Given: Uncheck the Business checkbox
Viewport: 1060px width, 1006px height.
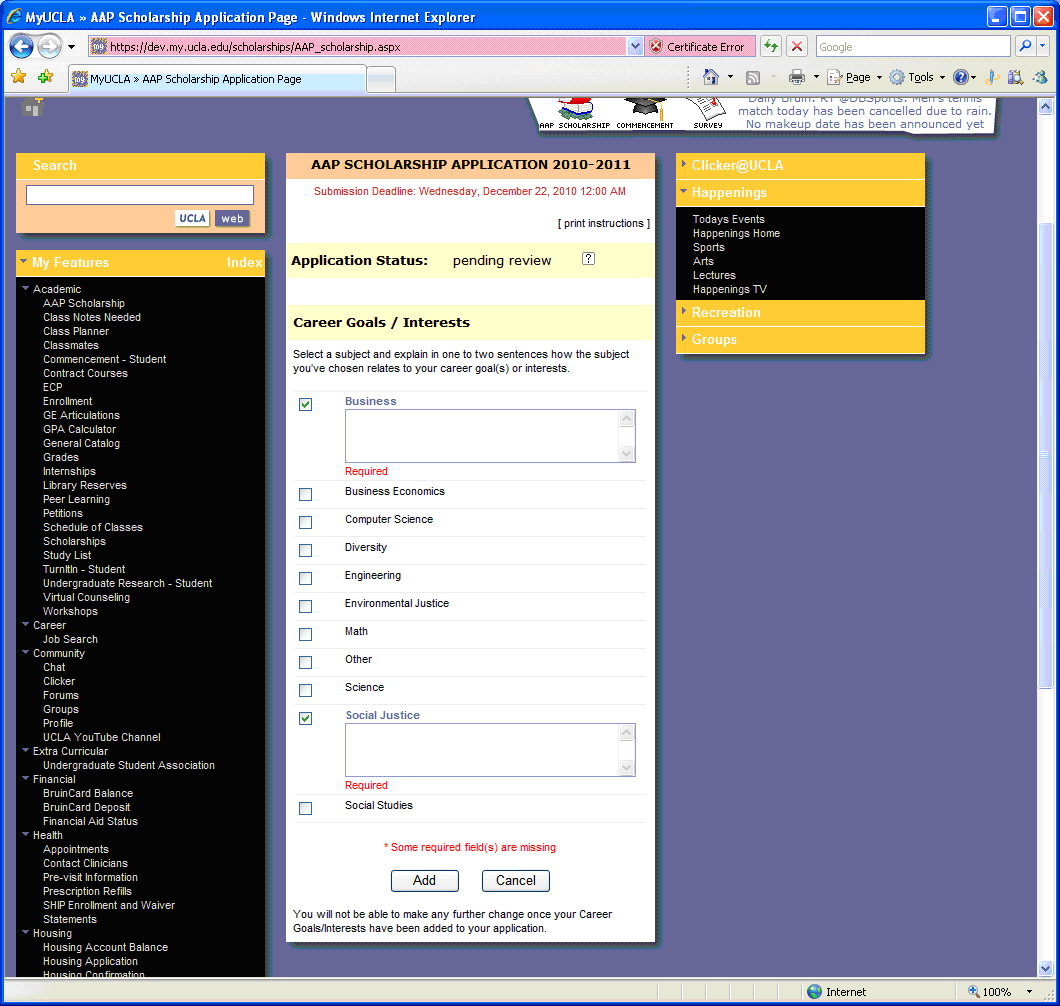Looking at the screenshot, I should pyautogui.click(x=305, y=404).
